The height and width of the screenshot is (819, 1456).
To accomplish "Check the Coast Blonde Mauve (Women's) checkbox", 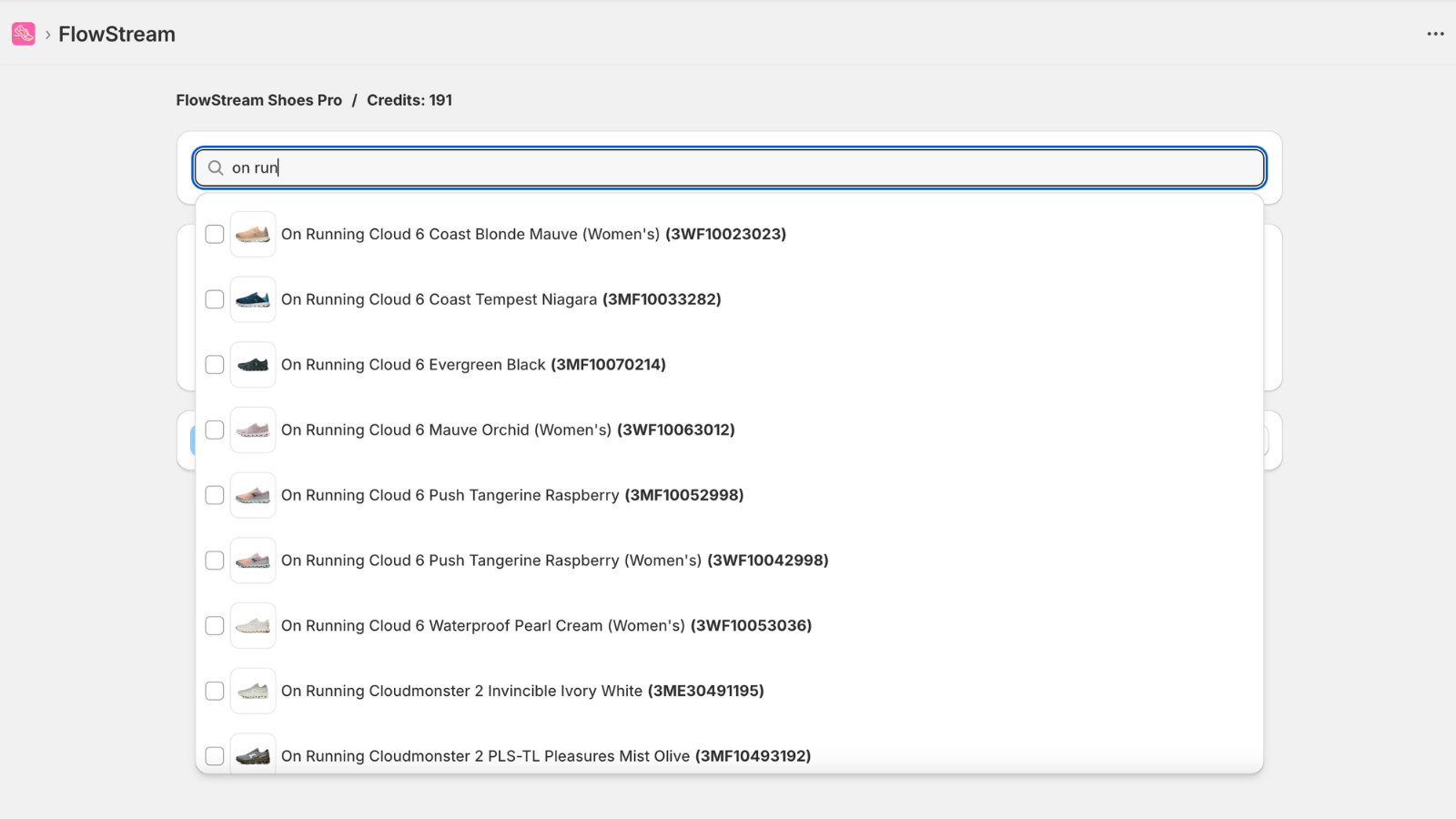I will pyautogui.click(x=215, y=234).
